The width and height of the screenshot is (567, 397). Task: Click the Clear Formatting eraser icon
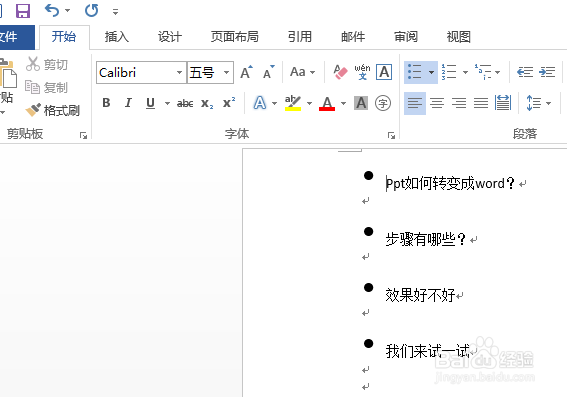(x=341, y=72)
